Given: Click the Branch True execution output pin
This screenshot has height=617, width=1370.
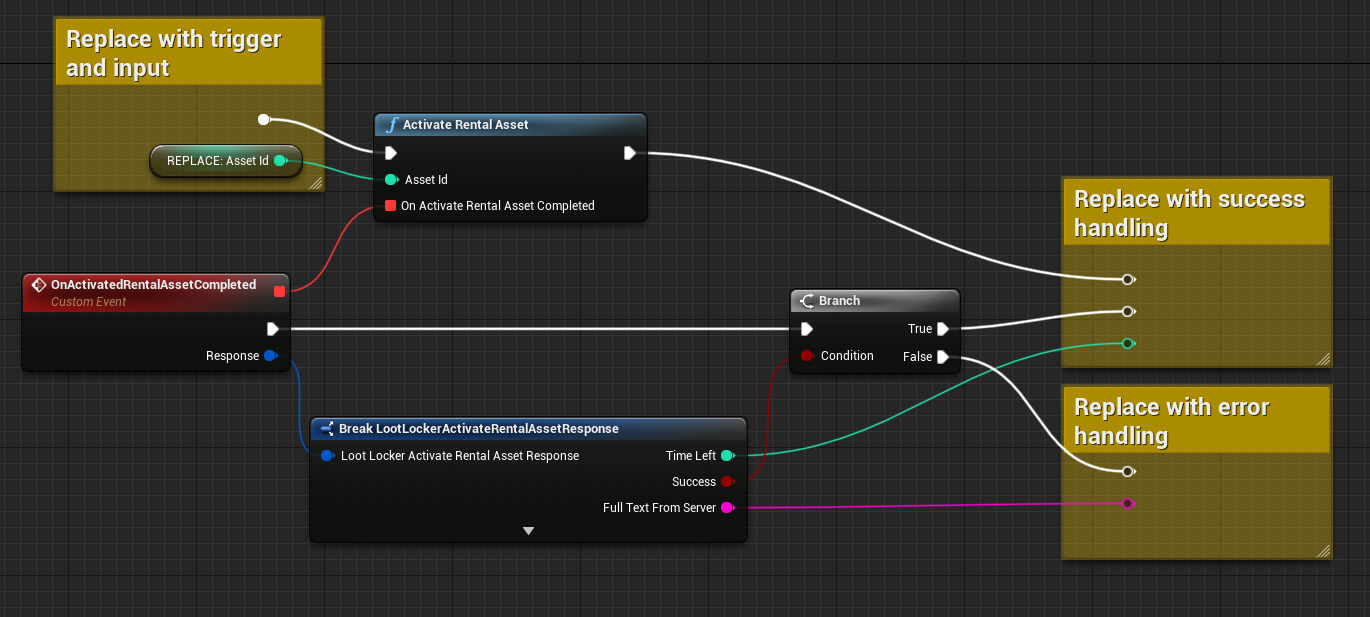Looking at the screenshot, I should 942,329.
